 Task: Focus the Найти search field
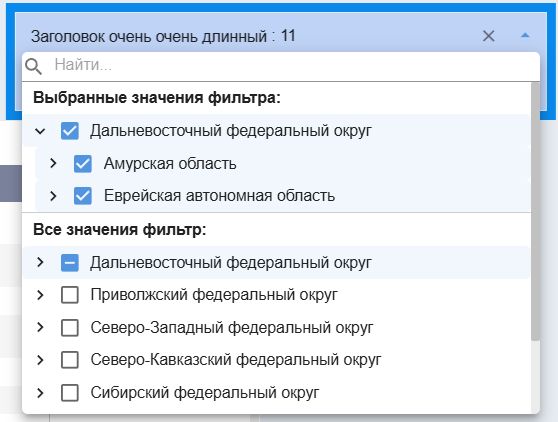click(295, 65)
